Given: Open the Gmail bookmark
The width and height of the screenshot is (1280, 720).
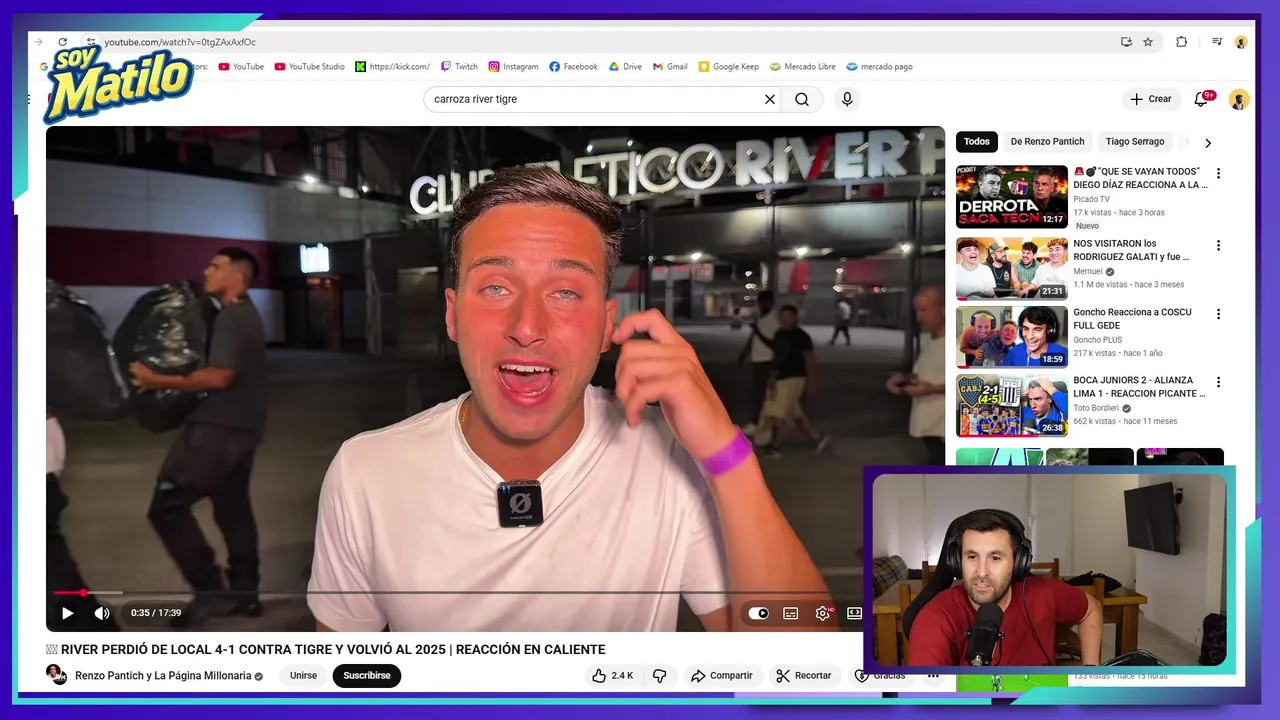Looking at the screenshot, I should (x=671, y=67).
